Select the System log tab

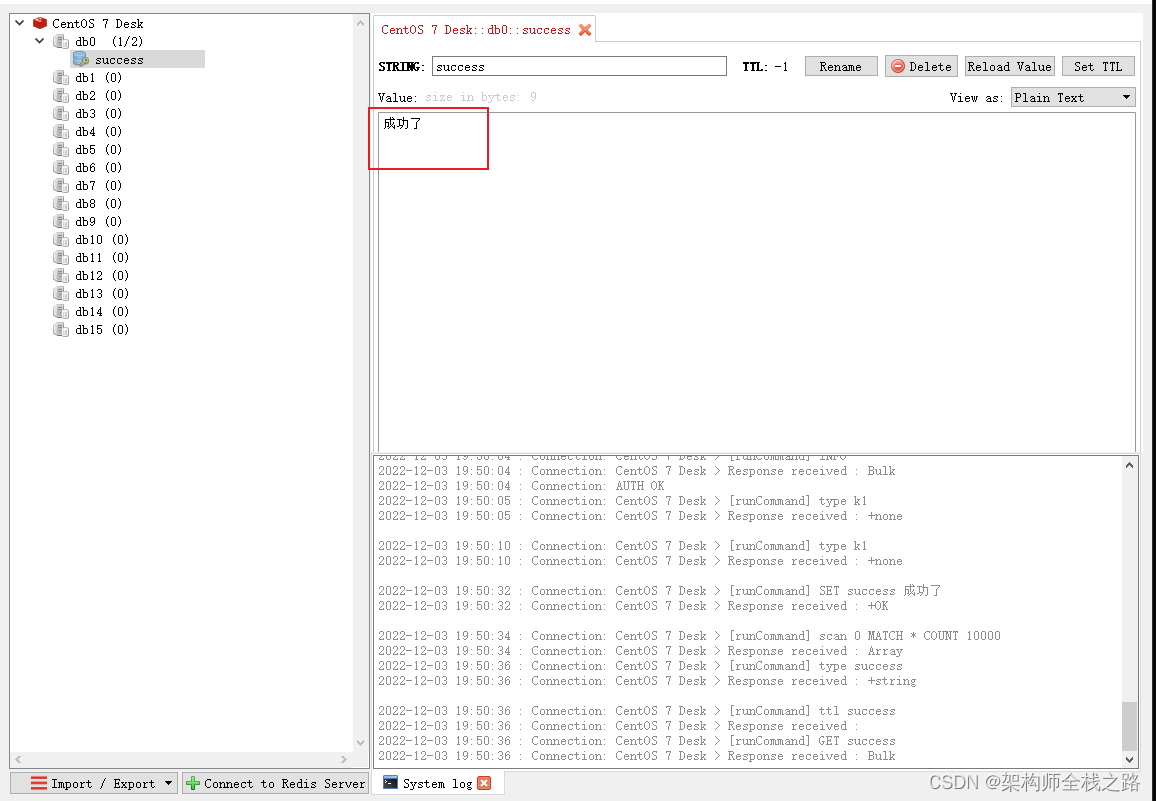coord(437,783)
